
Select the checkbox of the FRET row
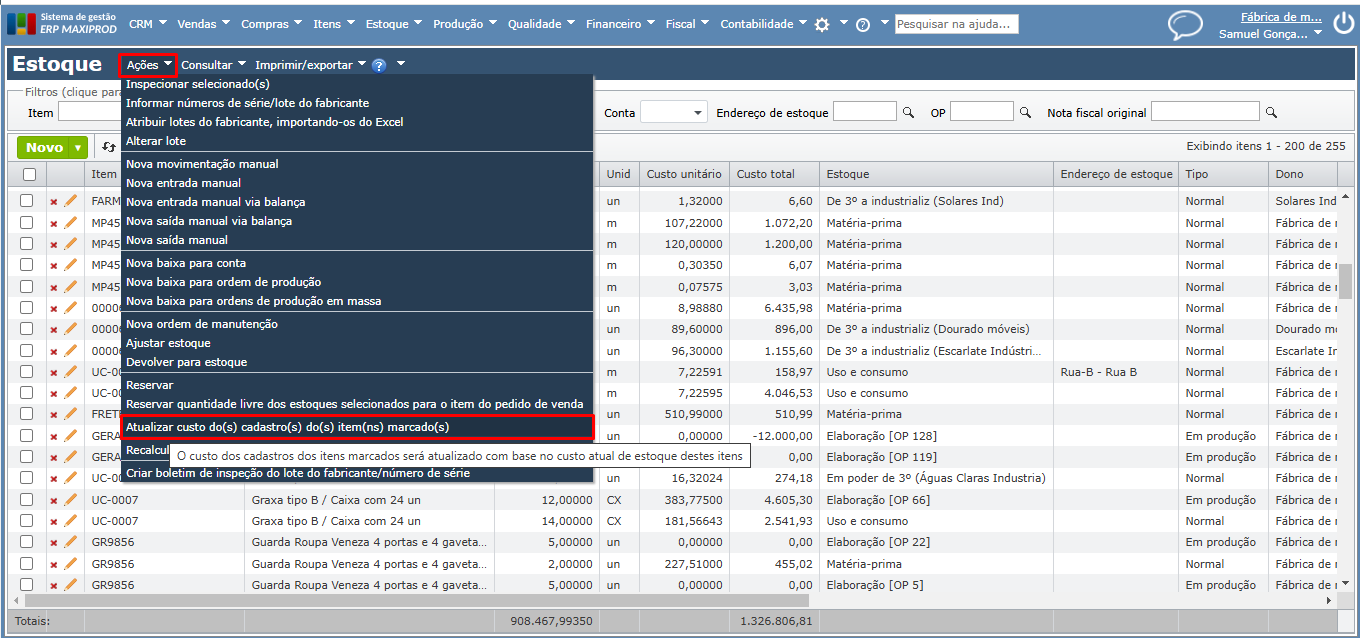click(27, 414)
